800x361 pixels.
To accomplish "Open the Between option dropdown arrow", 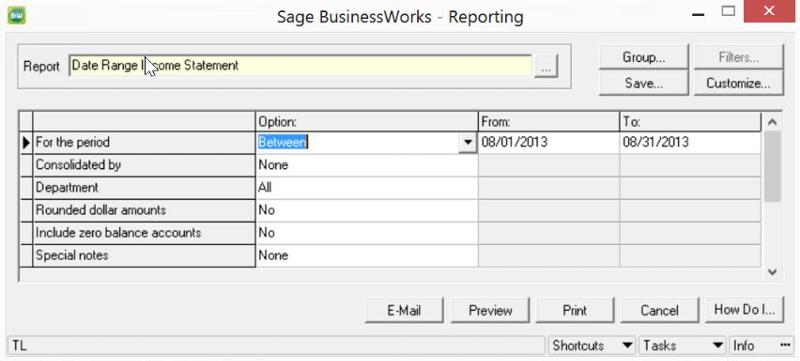I will (467, 143).
